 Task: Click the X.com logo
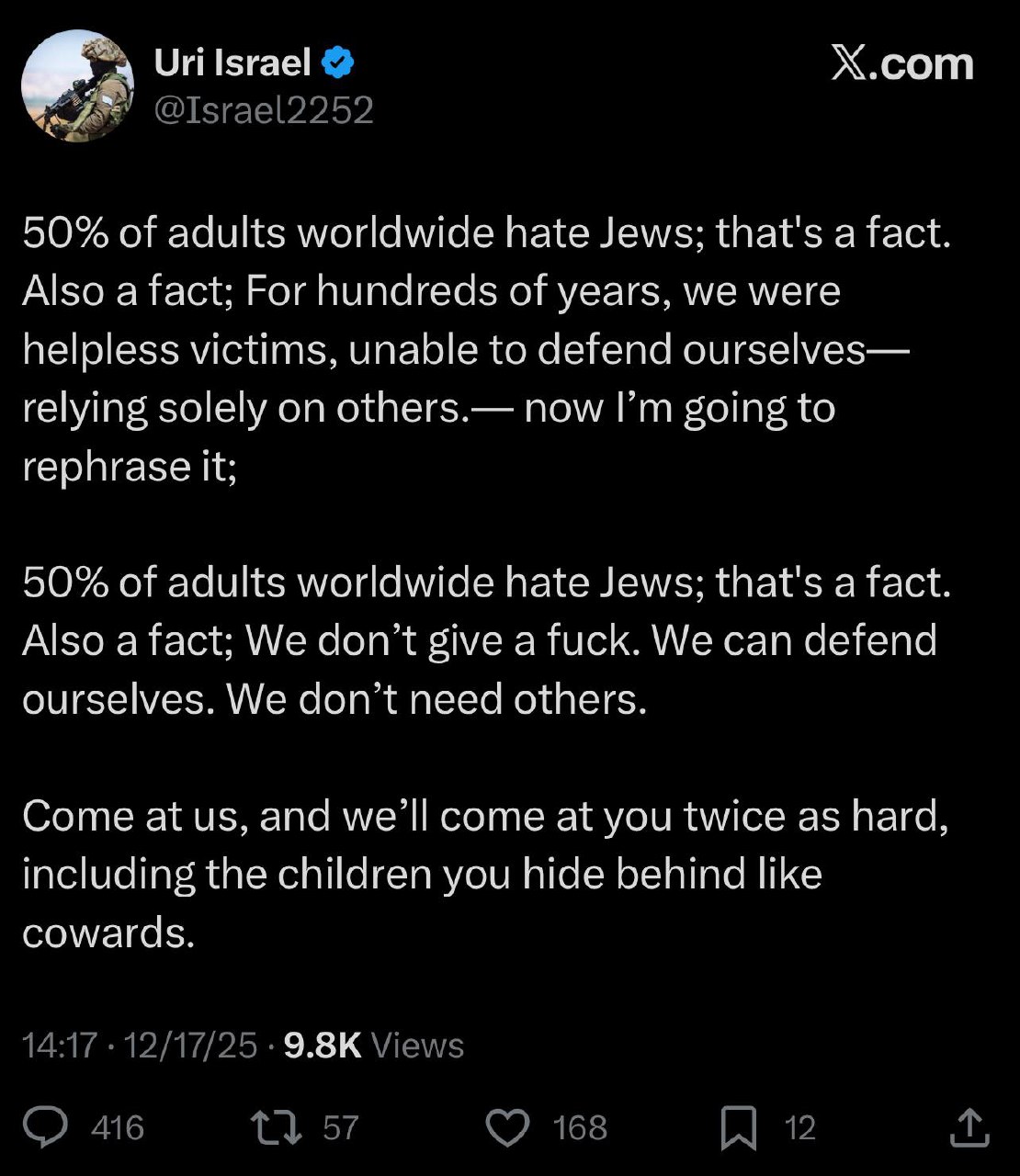pyautogui.click(x=901, y=63)
